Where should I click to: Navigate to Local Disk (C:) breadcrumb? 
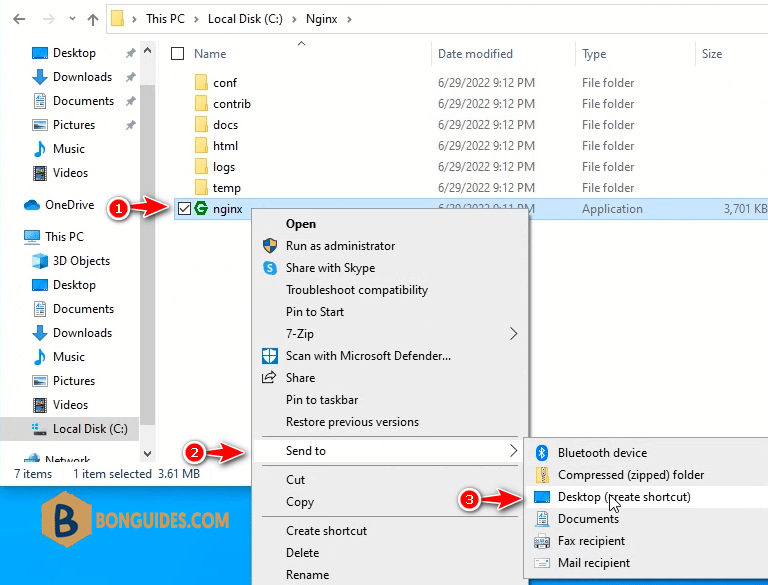(x=245, y=19)
